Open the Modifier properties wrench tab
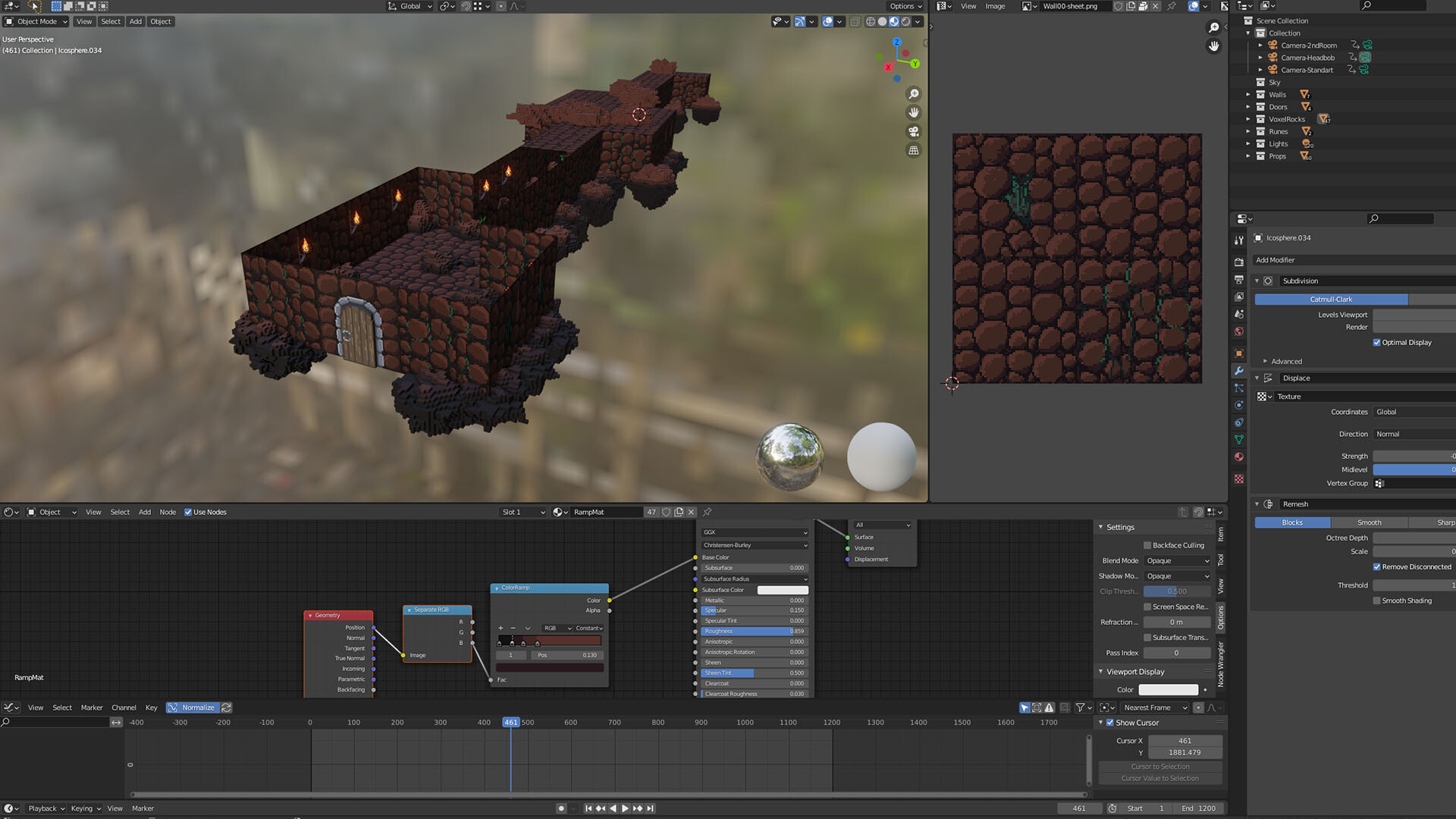 coord(1239,371)
